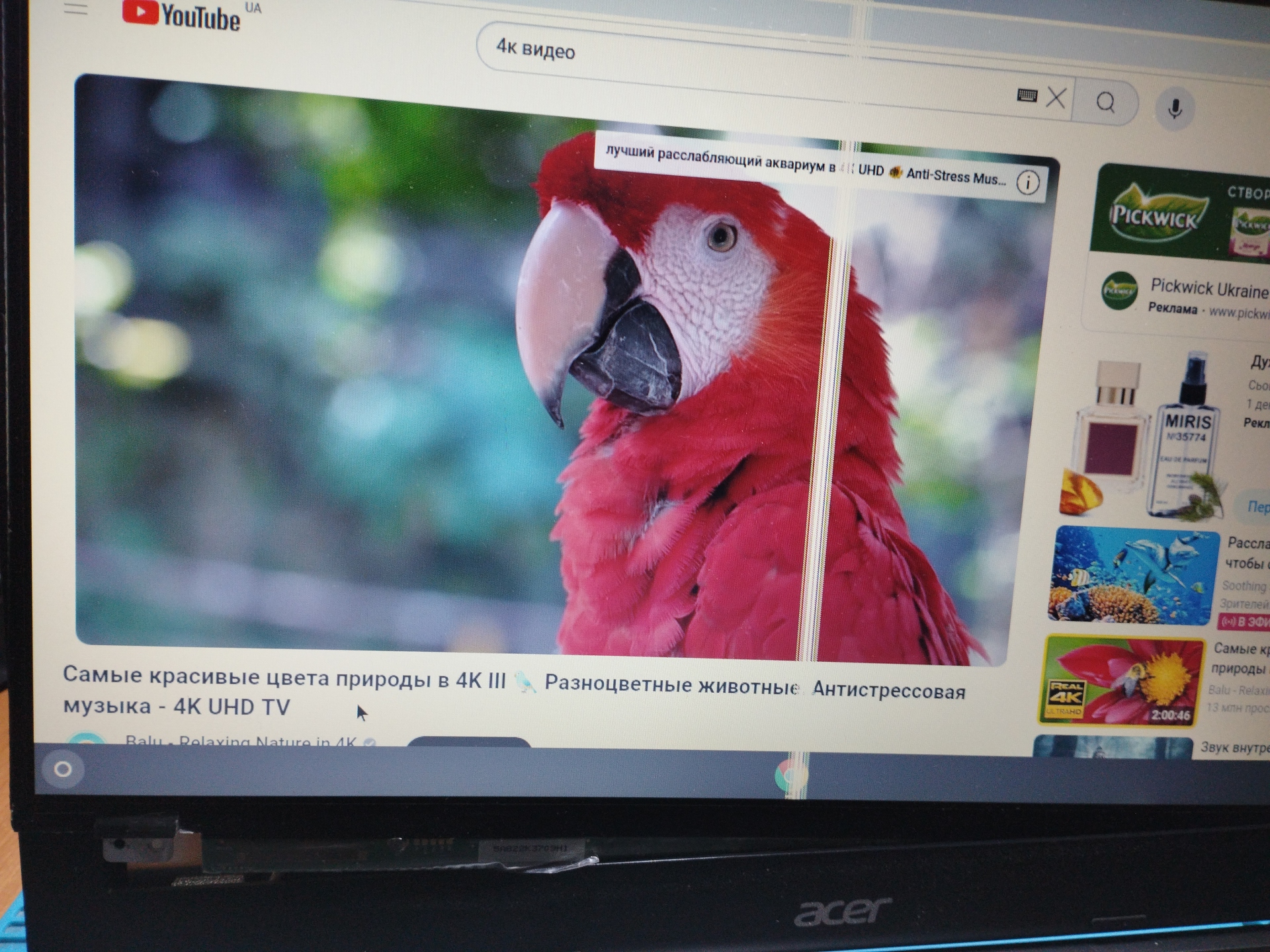The image size is (1270, 952).
Task: Clear the search query with X
Action: (1056, 99)
